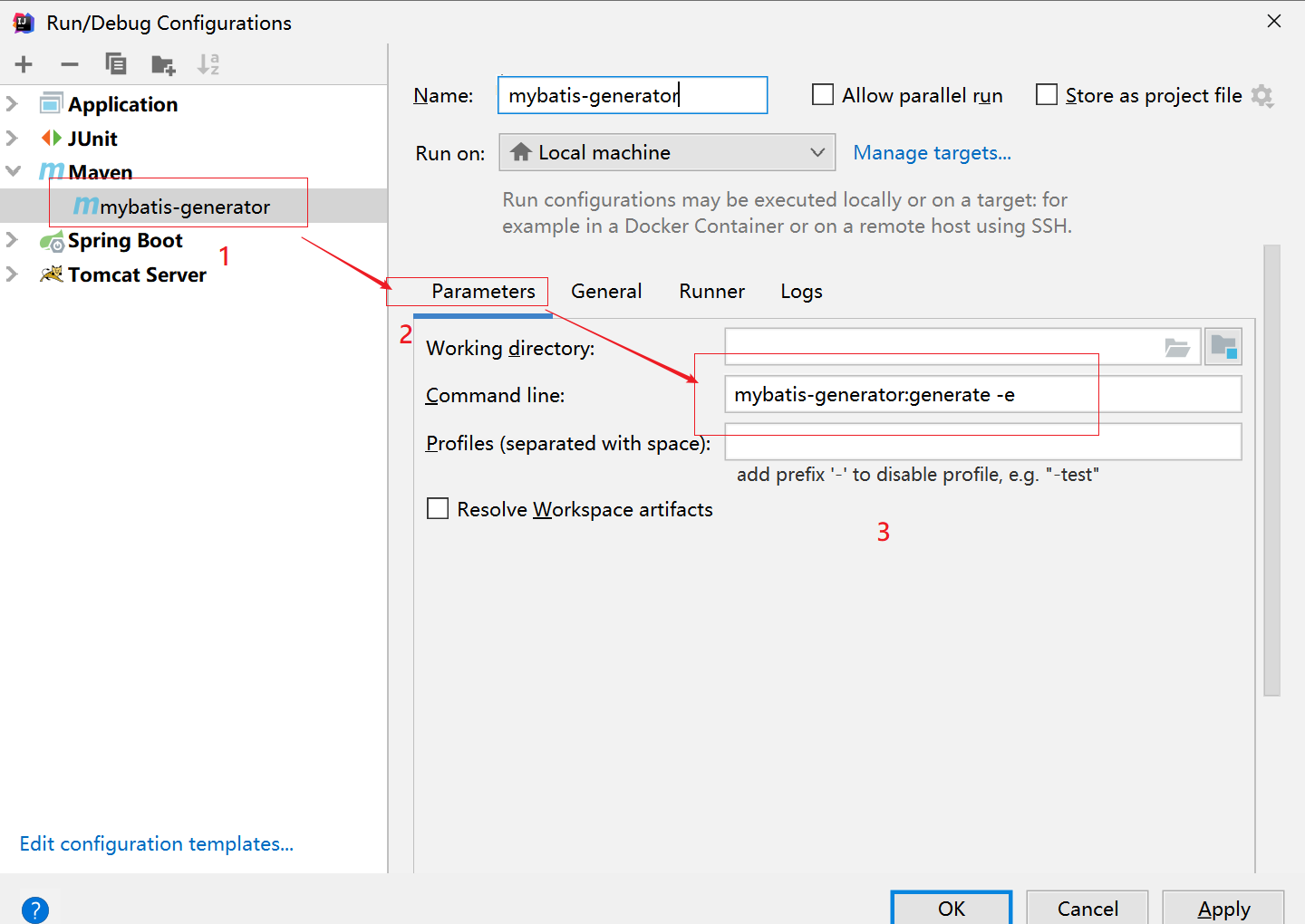Screen dimensions: 1305x924
Task: Collapse the Maven node
Action: (13, 171)
